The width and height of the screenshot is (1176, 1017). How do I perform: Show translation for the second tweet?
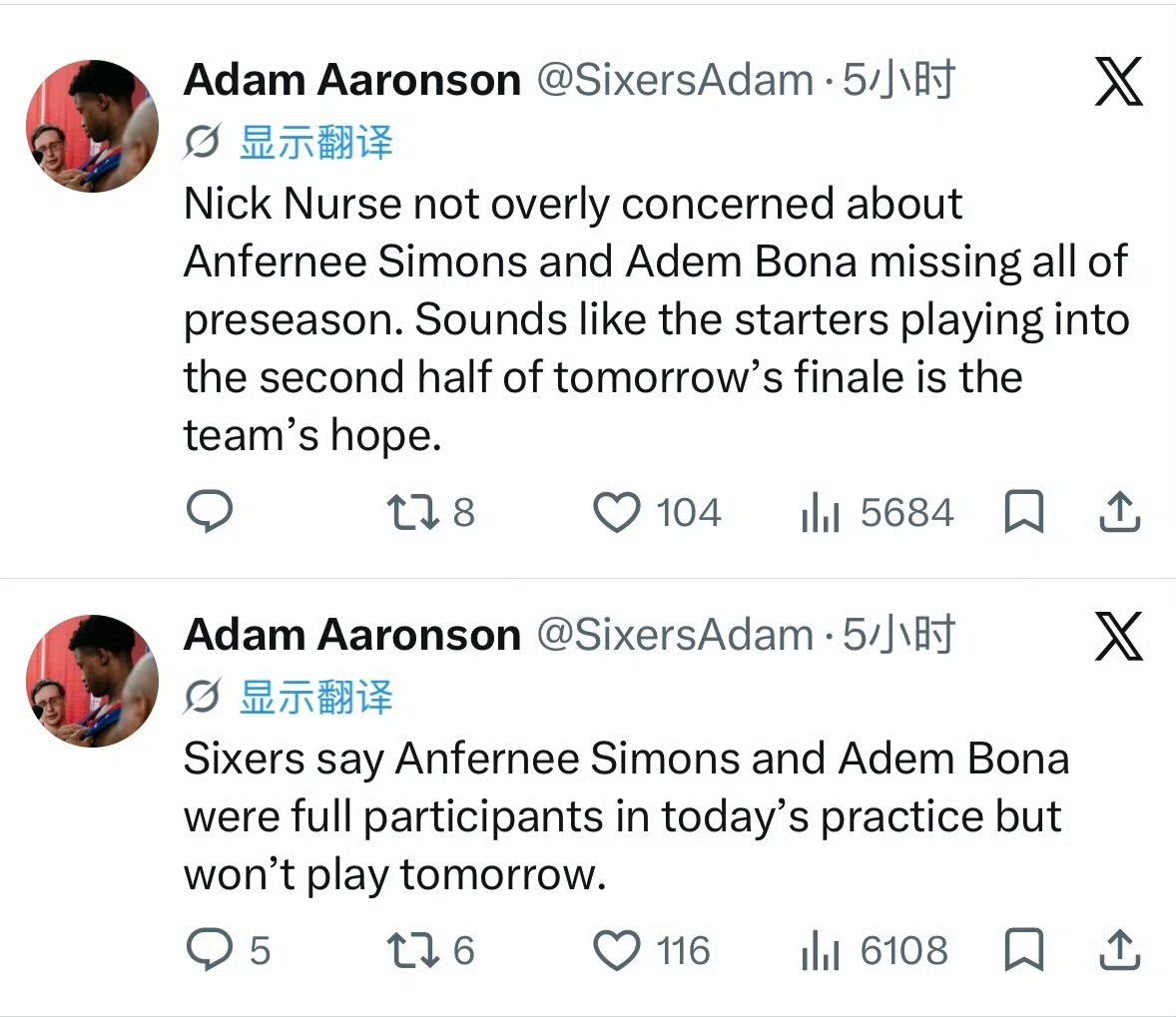315,698
